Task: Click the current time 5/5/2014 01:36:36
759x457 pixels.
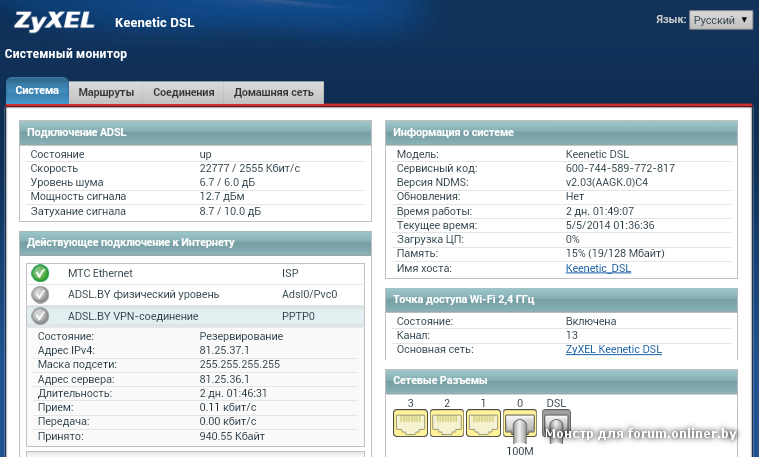Action: pyautogui.click(x=610, y=226)
